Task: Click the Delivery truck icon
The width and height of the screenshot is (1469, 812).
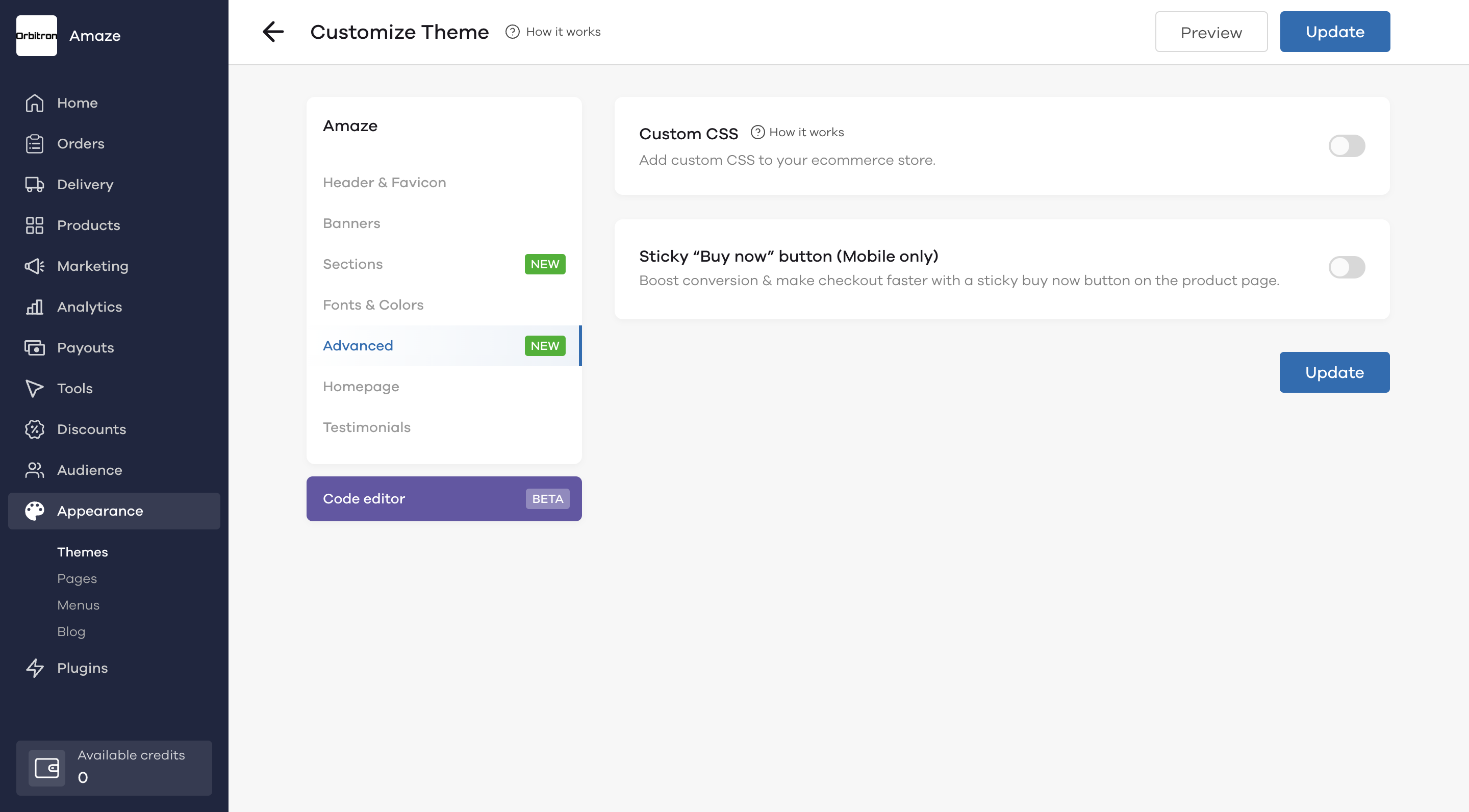Action: (34, 184)
